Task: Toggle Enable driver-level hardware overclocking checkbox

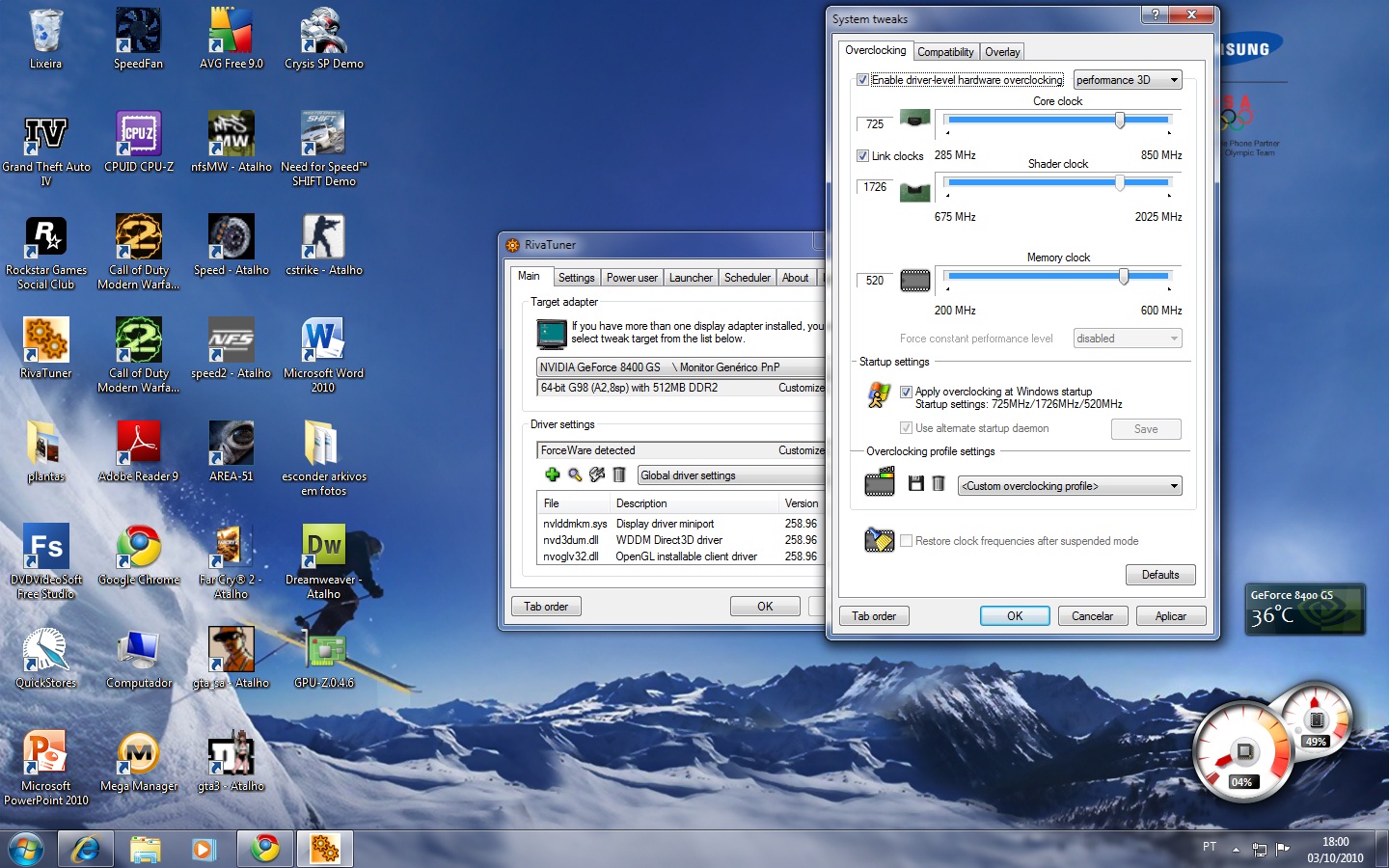Action: 862,80
